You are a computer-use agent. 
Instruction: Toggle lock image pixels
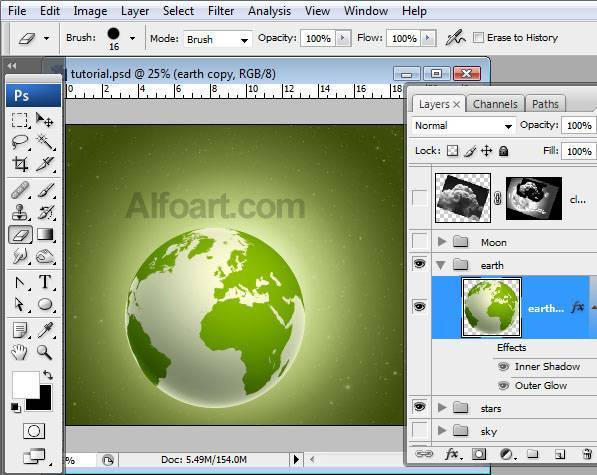[x=470, y=151]
